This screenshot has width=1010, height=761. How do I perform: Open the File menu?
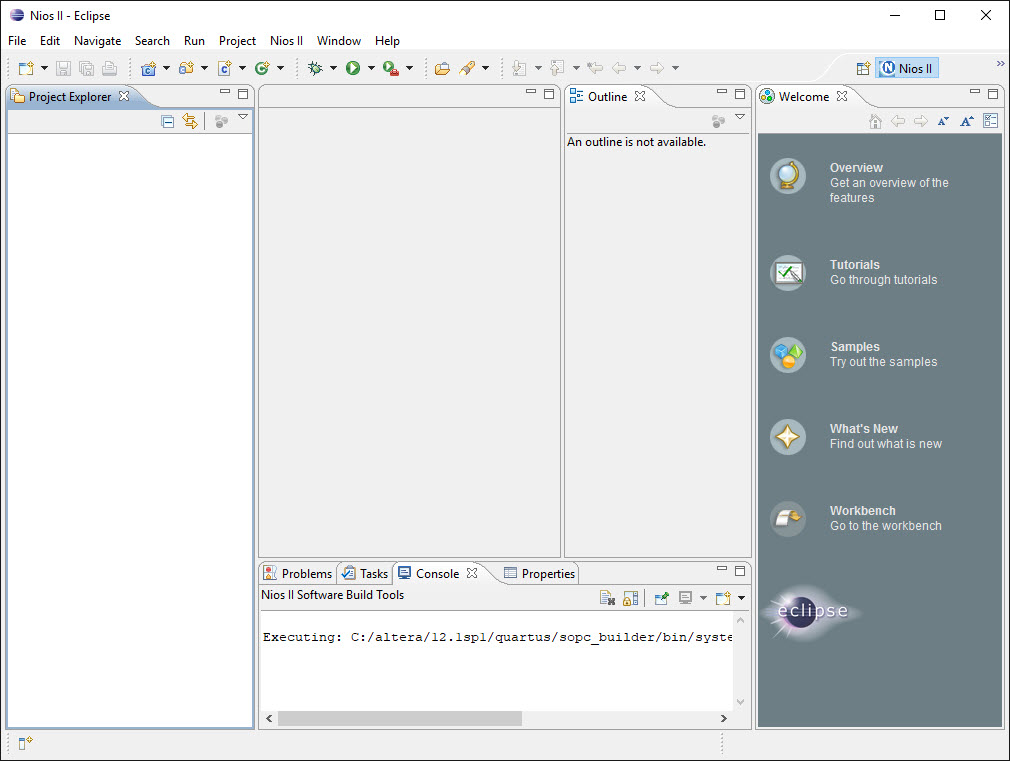[17, 41]
